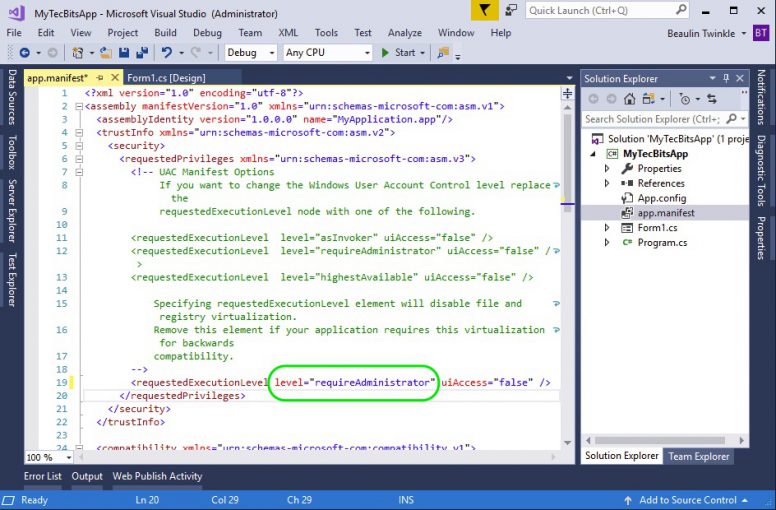Close the app.manifest tab
This screenshot has height=510, width=776.
[x=115, y=78]
